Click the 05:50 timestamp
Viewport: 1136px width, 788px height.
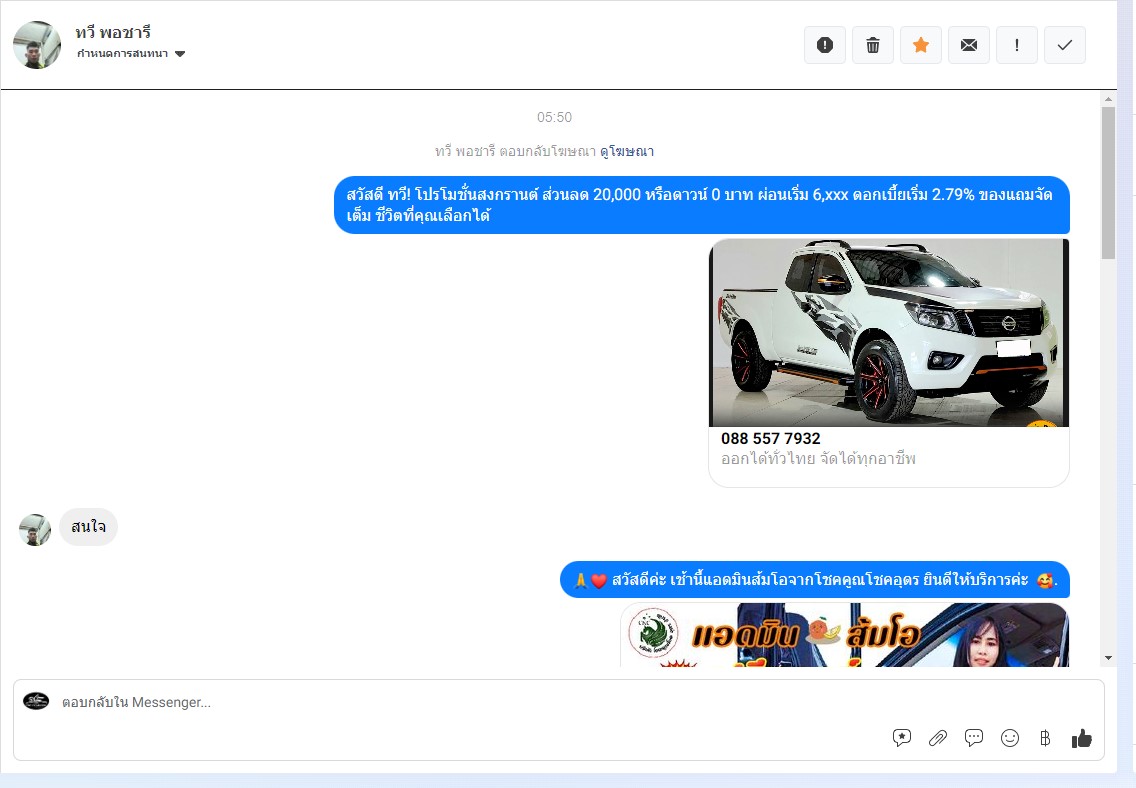(x=554, y=117)
